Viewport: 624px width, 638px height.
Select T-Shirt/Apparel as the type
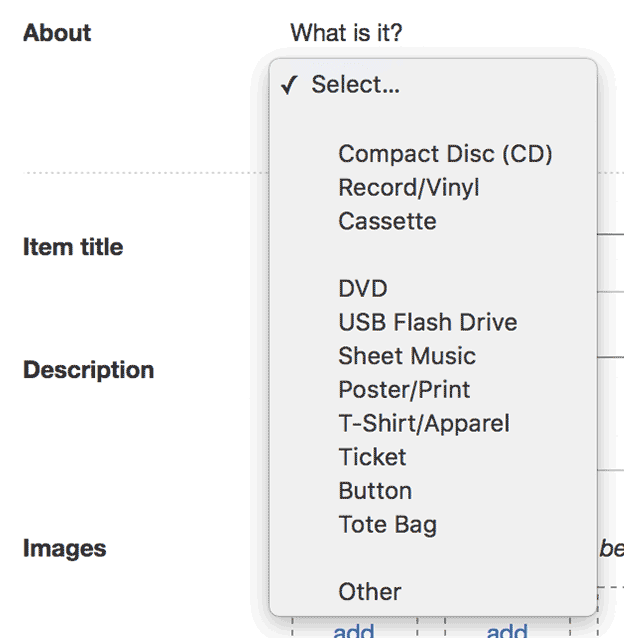click(423, 423)
